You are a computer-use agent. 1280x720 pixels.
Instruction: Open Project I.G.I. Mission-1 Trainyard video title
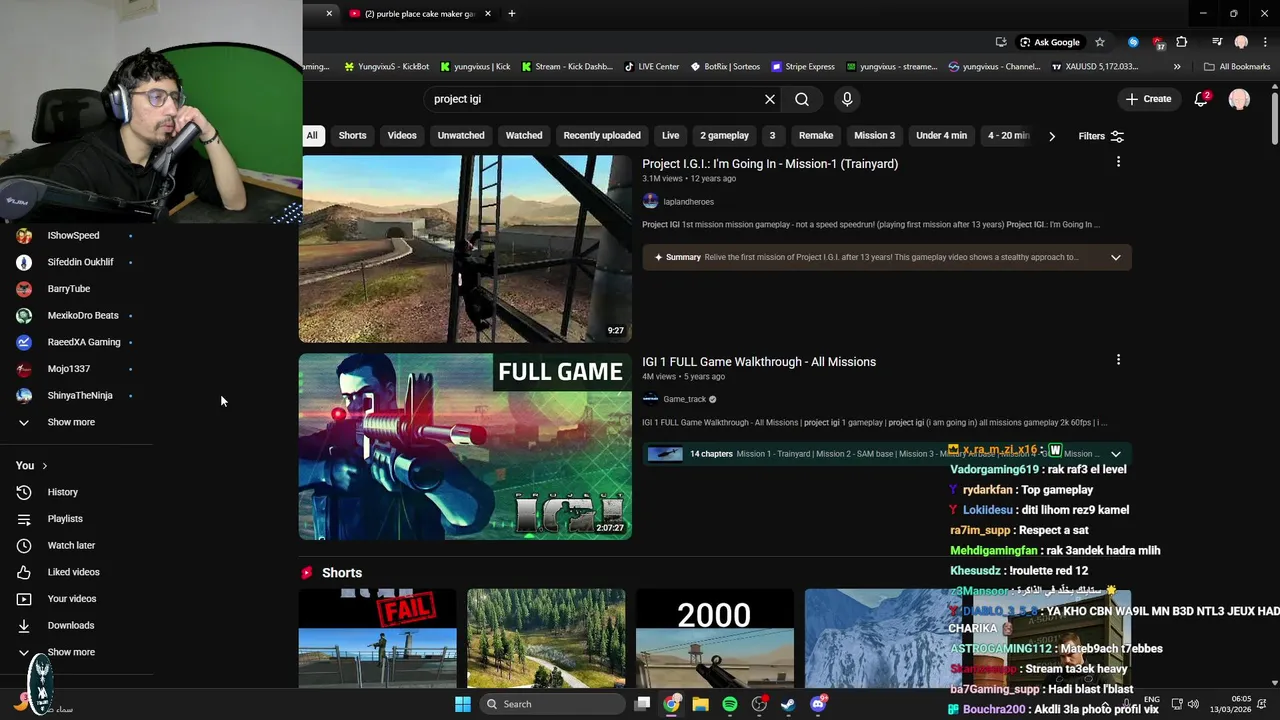click(x=770, y=164)
